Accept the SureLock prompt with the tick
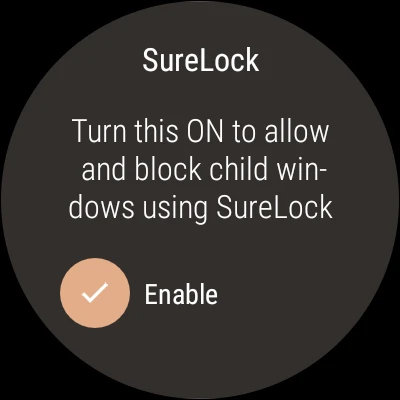400x400 pixels. (95, 293)
